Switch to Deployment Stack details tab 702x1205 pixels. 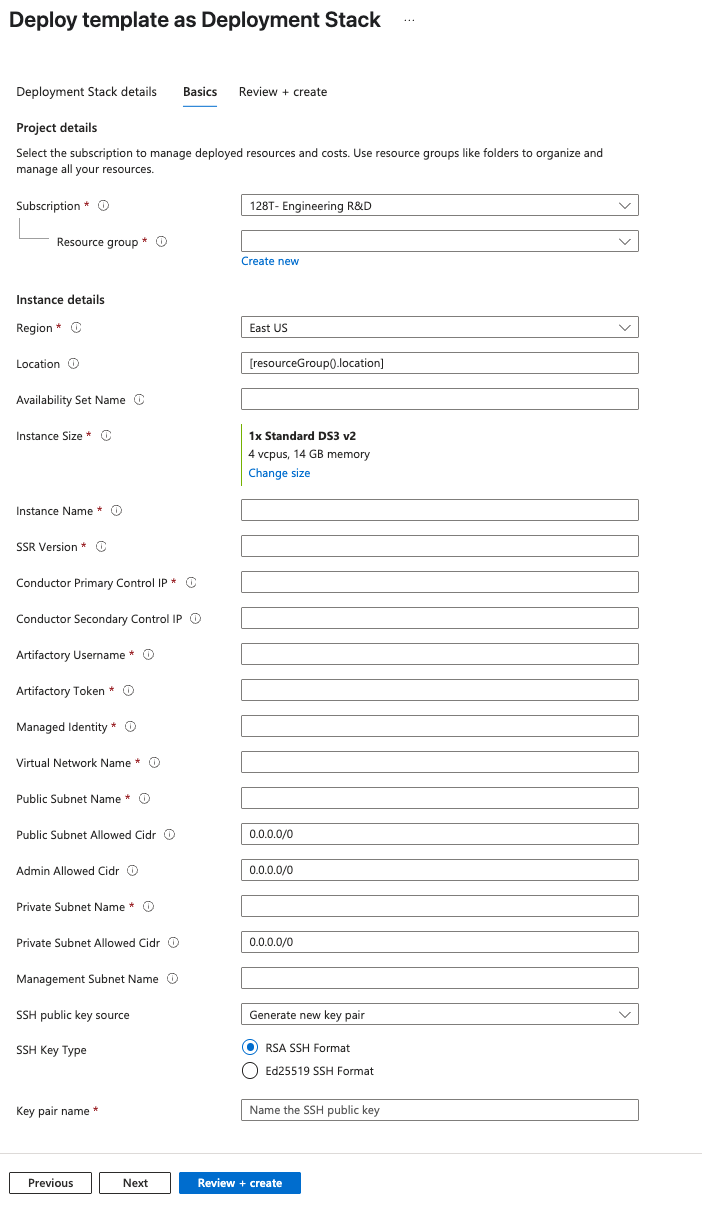[x=87, y=92]
